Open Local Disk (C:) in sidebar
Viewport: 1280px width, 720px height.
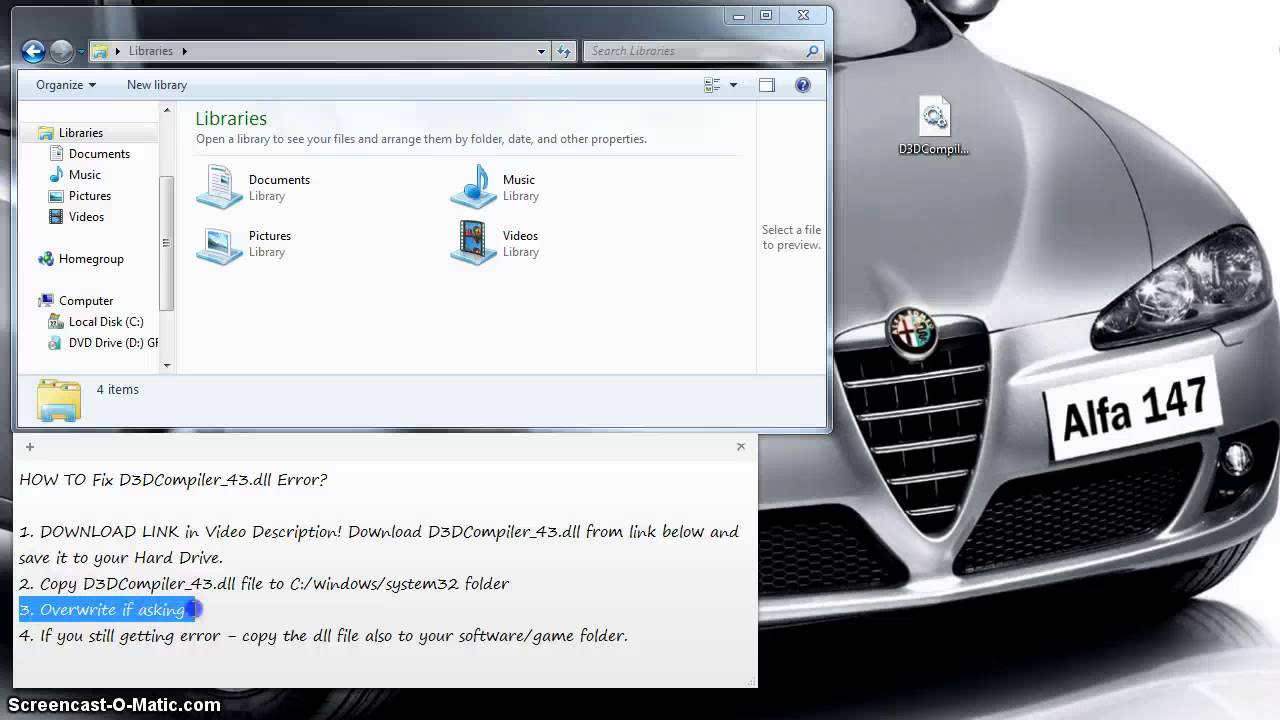(x=105, y=322)
